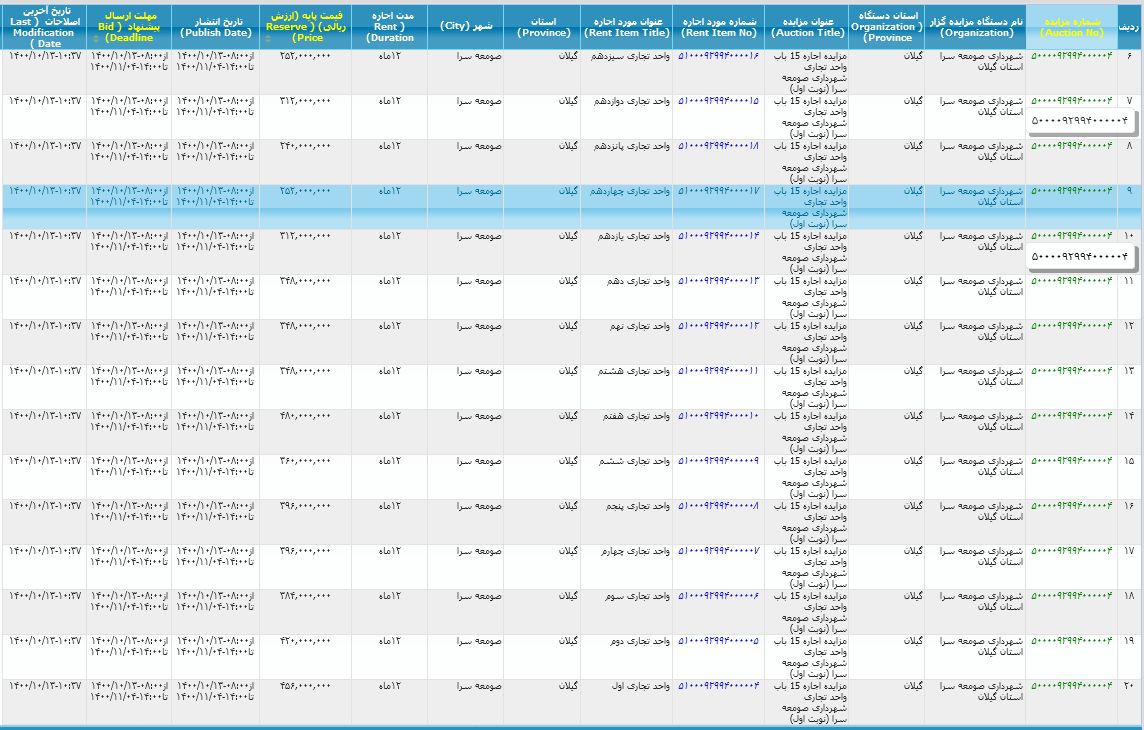
Task: Open rent item number link in row 20
Action: [718, 686]
